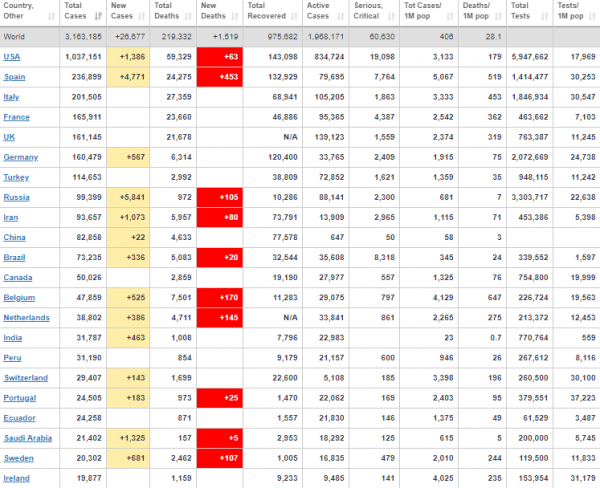This screenshot has height=488, width=600.
Task: Click the Switzerland country link
Action: coord(26,378)
